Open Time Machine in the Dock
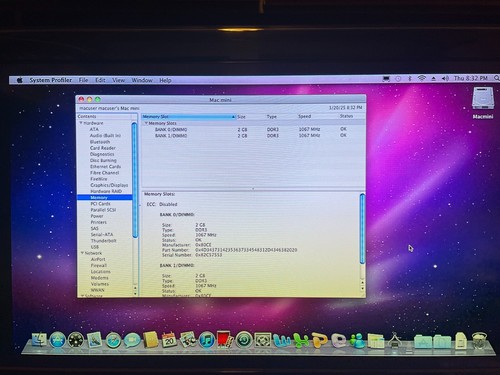The image size is (500, 375). click(x=244, y=340)
